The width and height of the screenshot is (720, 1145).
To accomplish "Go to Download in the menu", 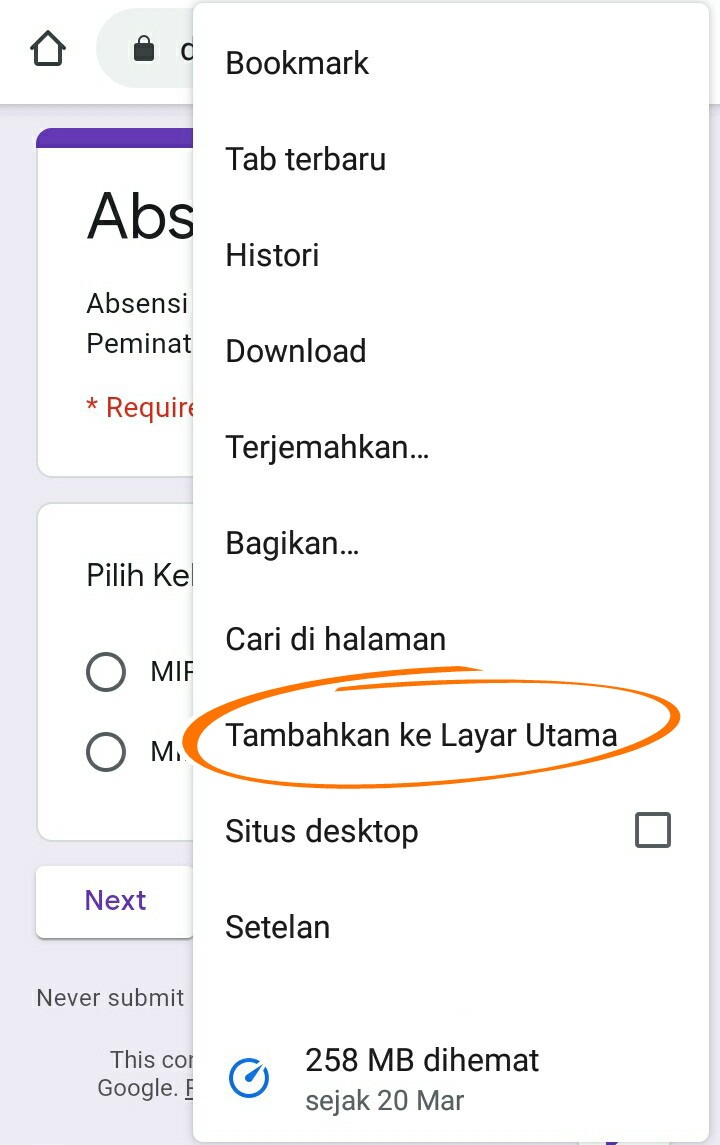I will pyautogui.click(x=296, y=351).
